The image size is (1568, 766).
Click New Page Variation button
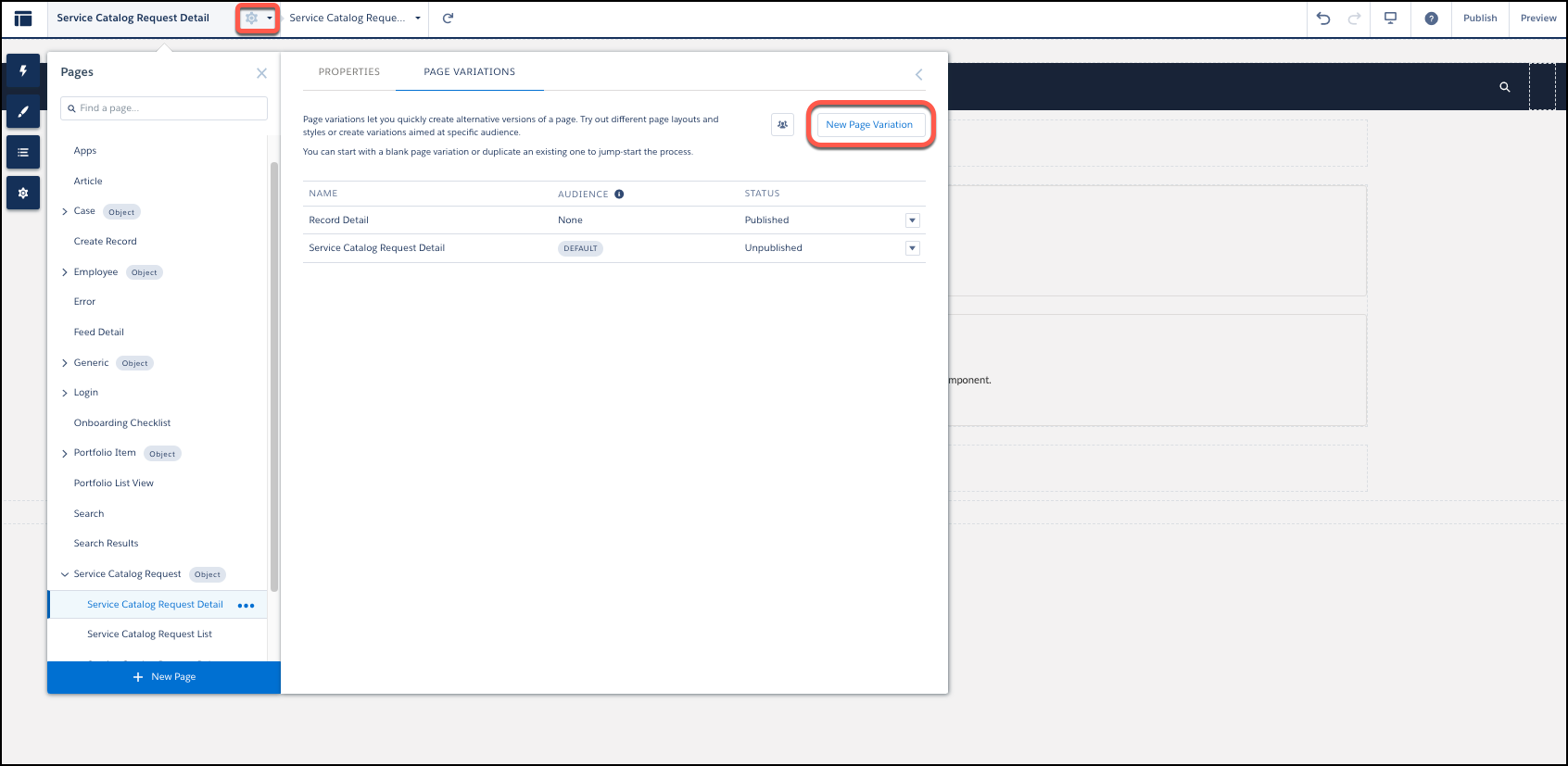(x=869, y=125)
